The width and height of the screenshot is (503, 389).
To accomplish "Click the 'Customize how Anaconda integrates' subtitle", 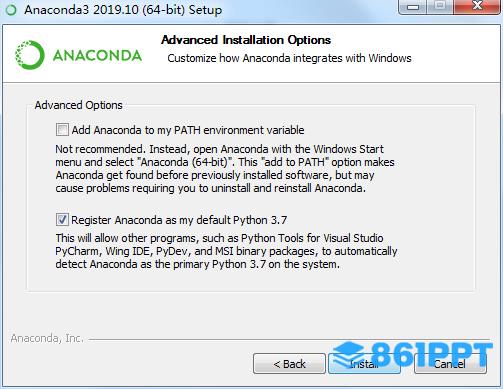I will click(x=289, y=58).
